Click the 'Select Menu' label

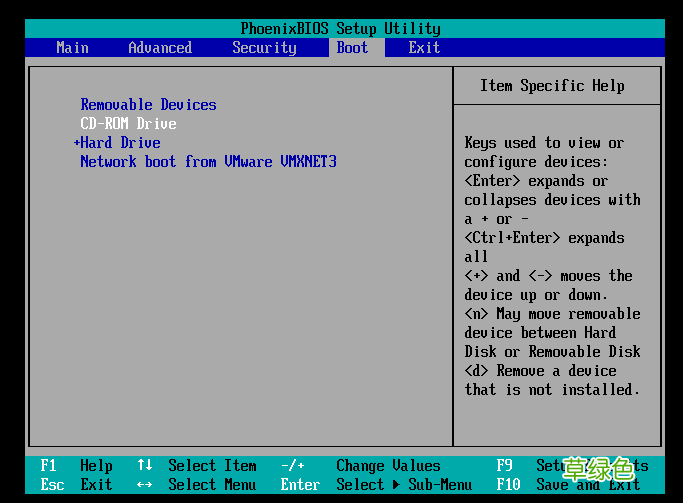pos(213,484)
